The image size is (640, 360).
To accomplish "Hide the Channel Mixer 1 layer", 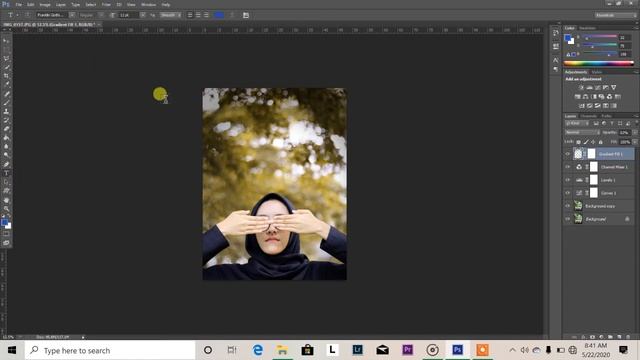I will tap(567, 167).
